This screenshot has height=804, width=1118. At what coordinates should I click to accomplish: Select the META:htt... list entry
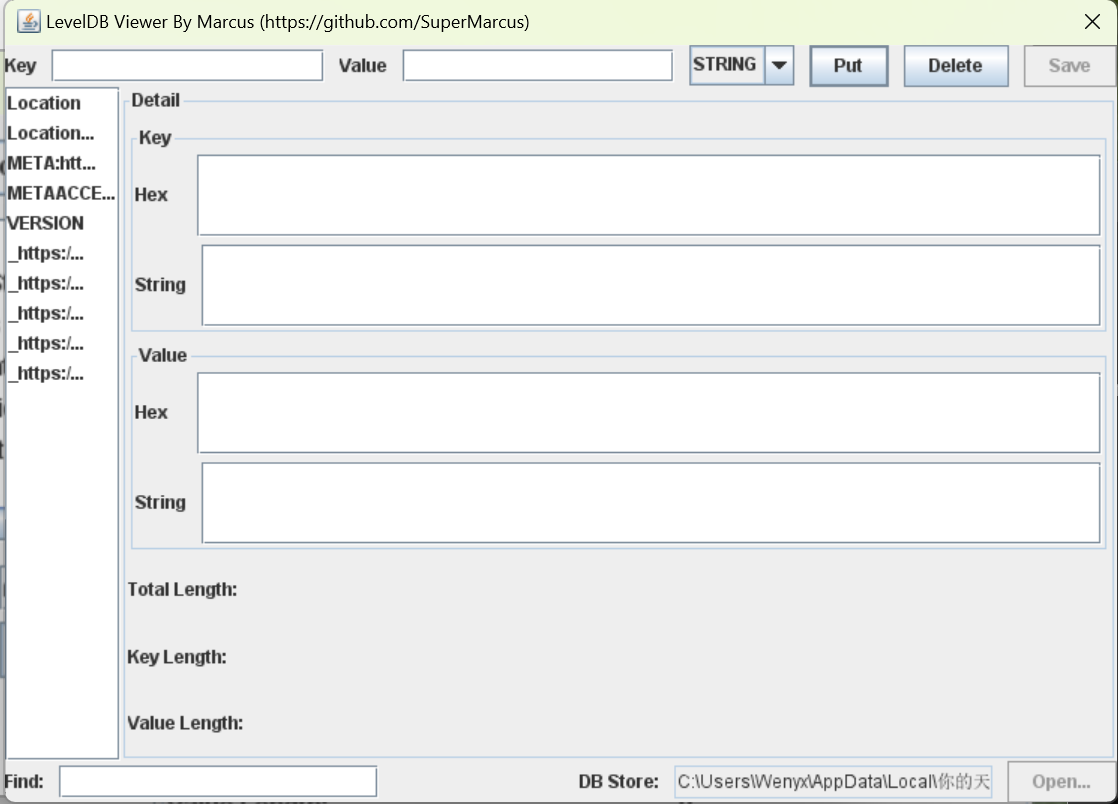point(61,163)
